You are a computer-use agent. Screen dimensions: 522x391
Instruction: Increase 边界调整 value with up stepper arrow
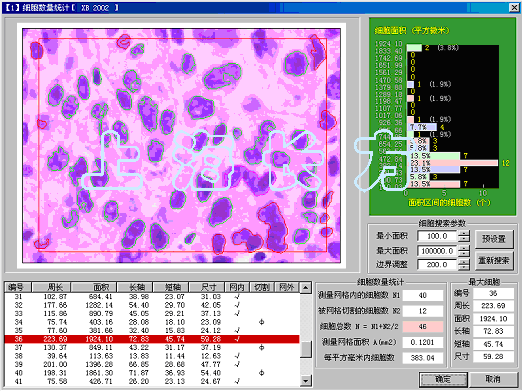coord(464,262)
